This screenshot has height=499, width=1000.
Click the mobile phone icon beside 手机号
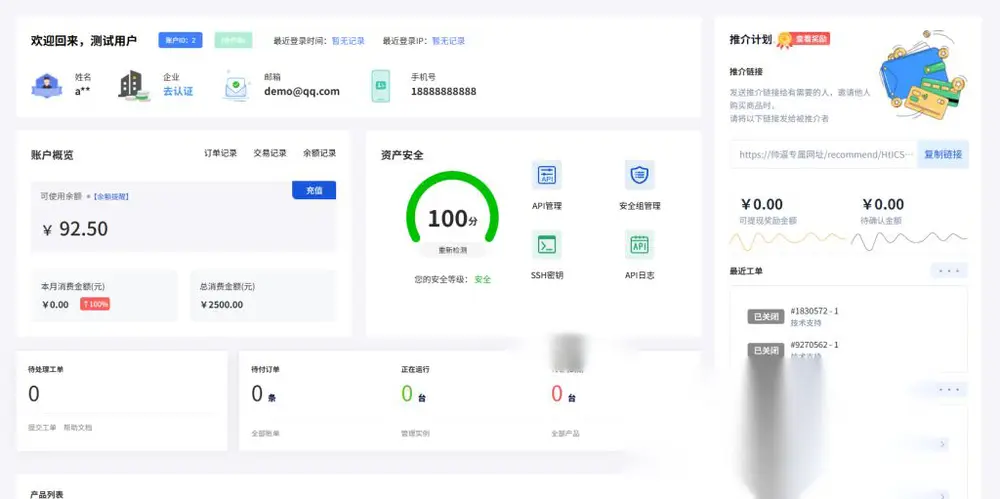381,86
